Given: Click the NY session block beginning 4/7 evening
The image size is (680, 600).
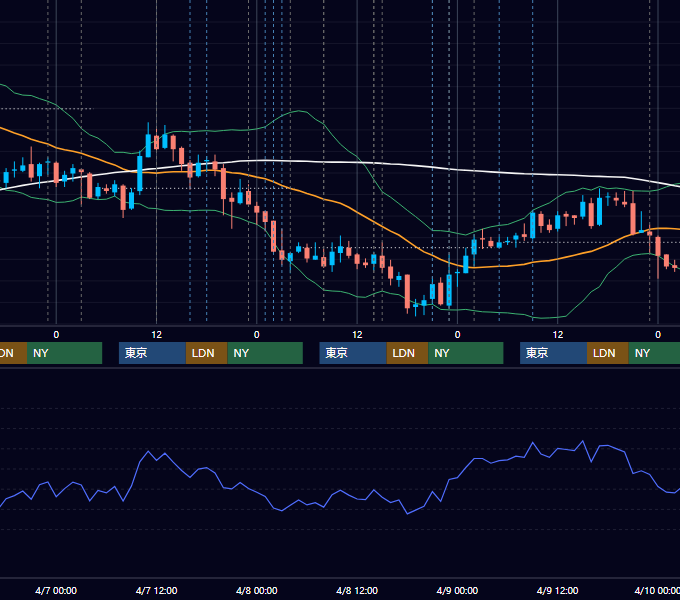Looking at the screenshot, I should click(265, 353).
